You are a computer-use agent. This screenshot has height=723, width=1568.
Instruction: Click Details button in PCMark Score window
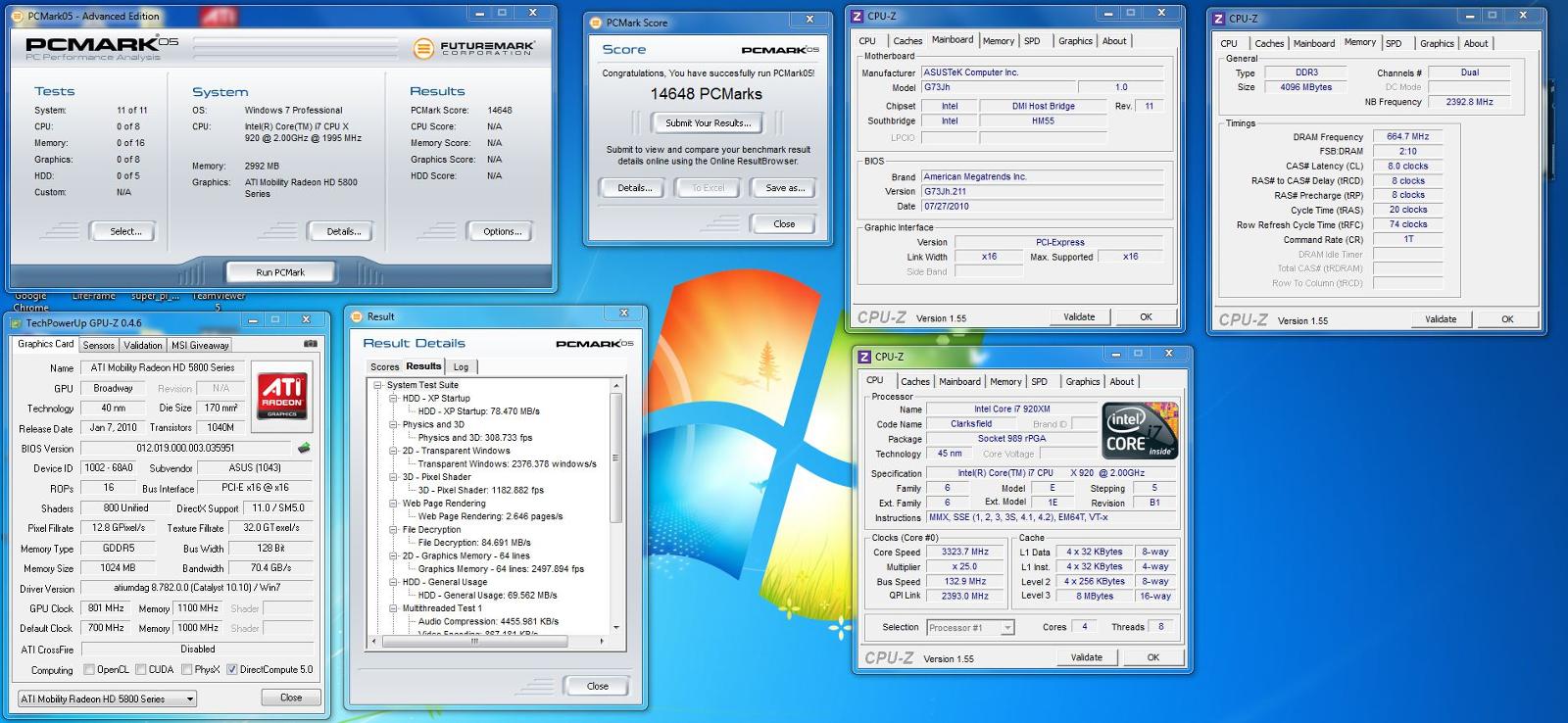634,188
